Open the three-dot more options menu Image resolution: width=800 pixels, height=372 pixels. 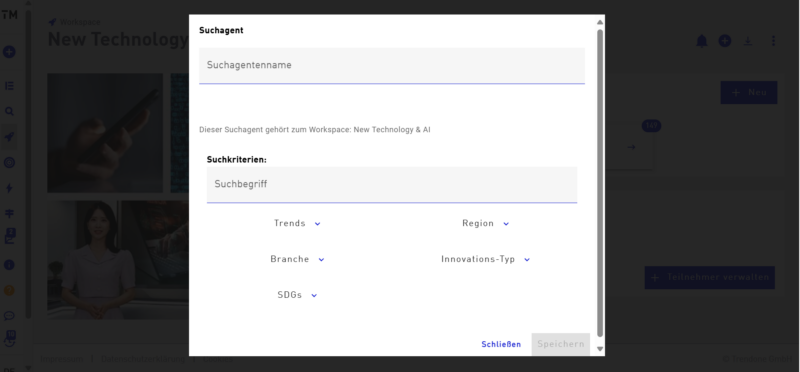point(773,41)
